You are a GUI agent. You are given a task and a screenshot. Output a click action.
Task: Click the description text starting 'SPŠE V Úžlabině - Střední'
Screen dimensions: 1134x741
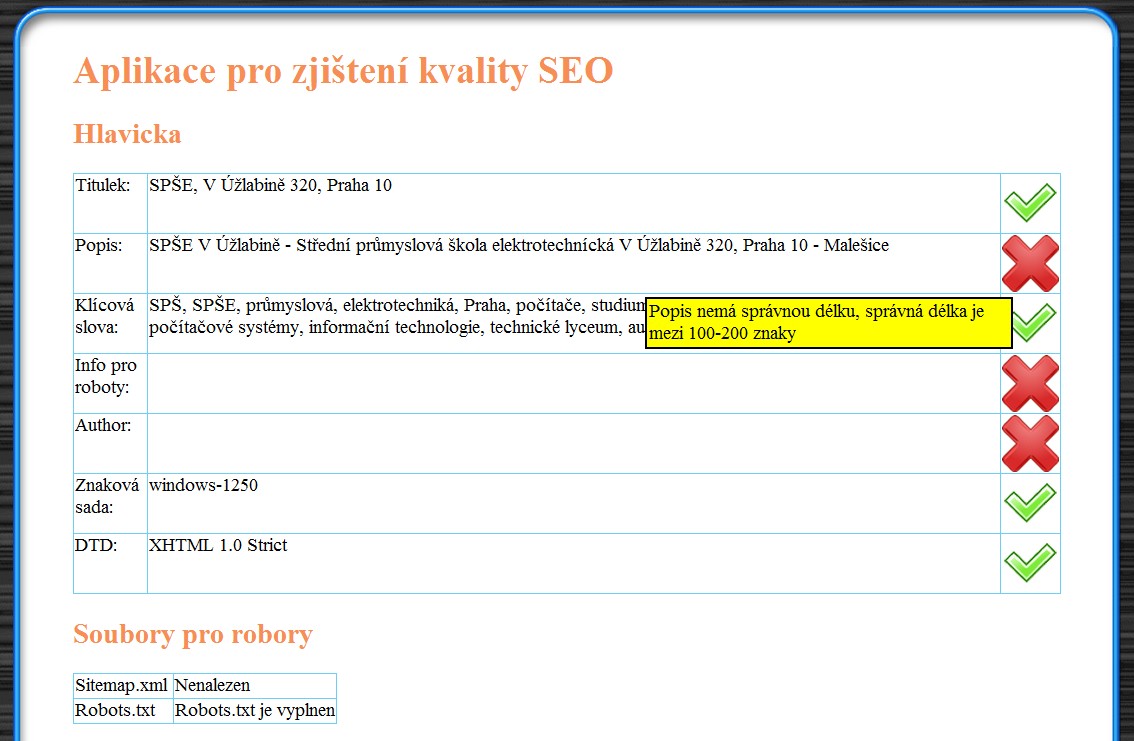point(519,245)
